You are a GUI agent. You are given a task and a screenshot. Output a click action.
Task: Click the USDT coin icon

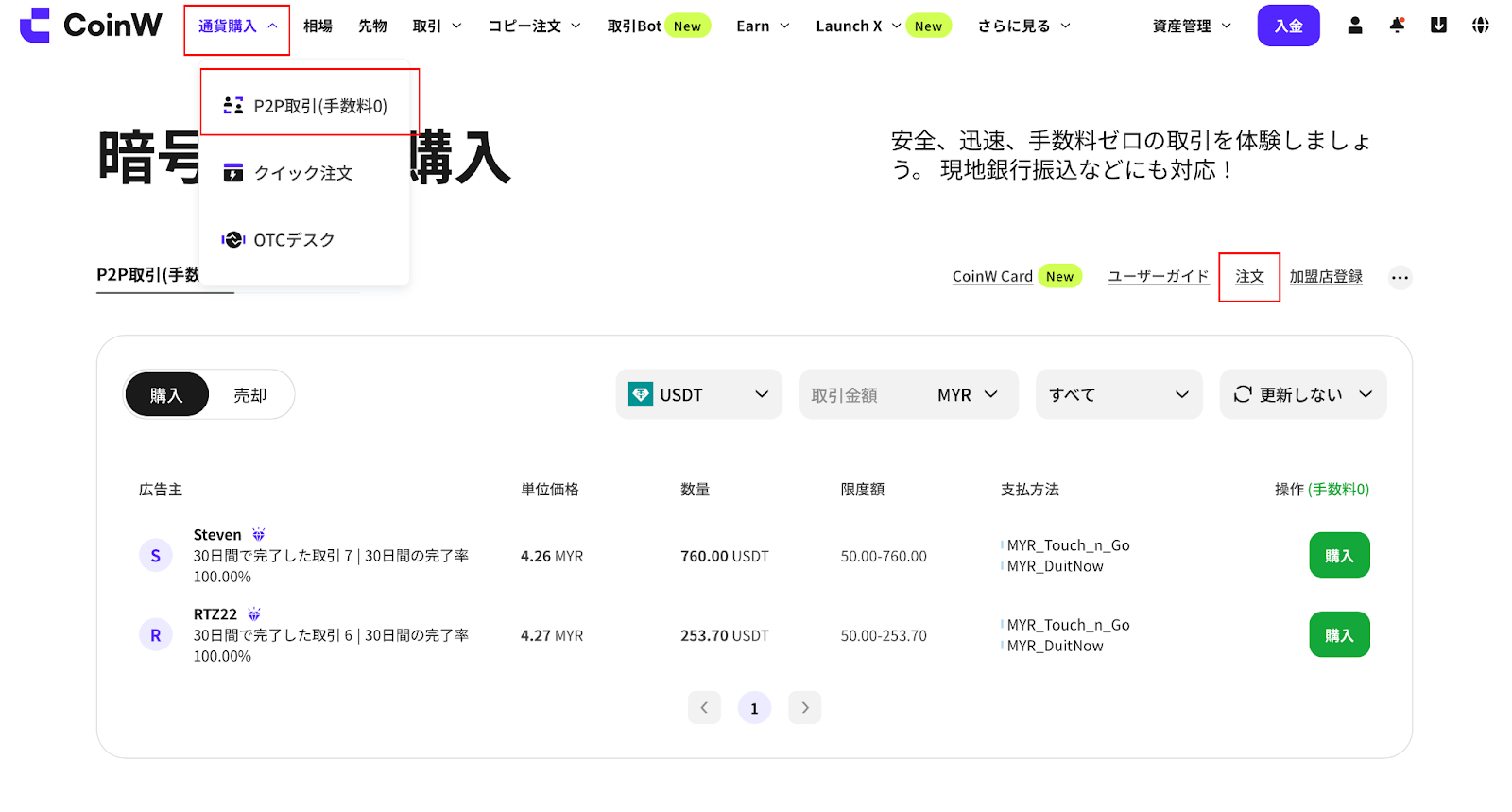[x=641, y=394]
